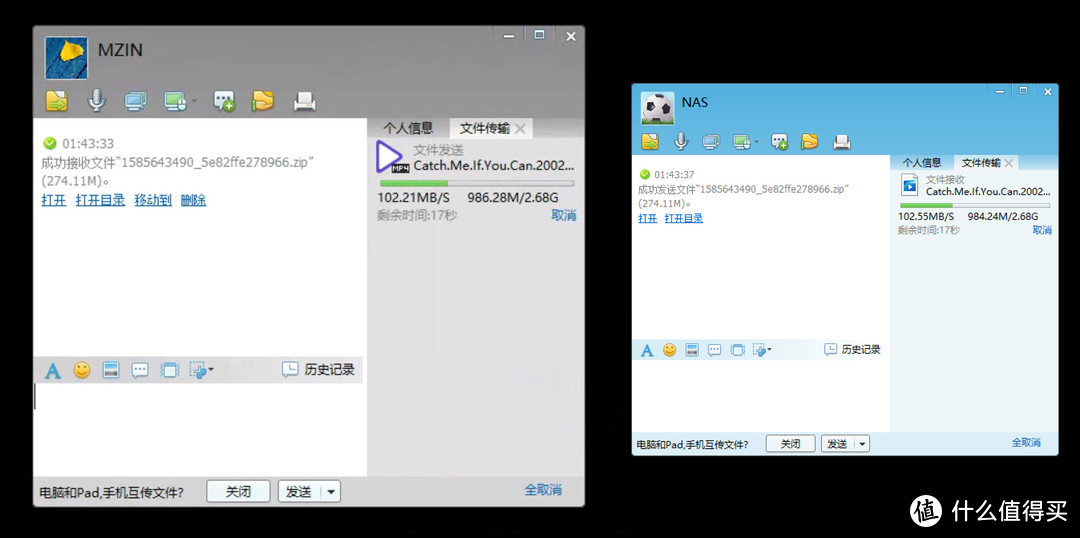Click transfer progress bar in MZIN window

tap(477, 183)
